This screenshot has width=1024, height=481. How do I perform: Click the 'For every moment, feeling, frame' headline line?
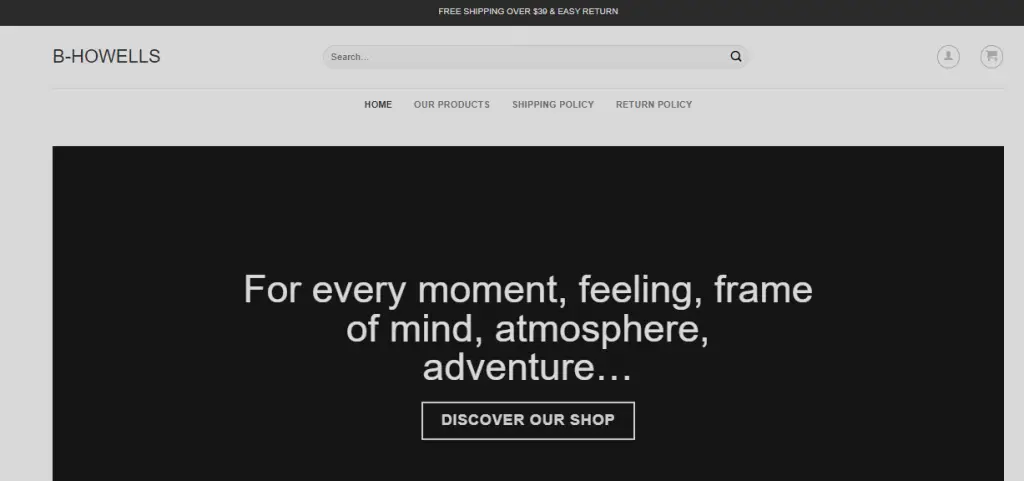click(x=528, y=290)
